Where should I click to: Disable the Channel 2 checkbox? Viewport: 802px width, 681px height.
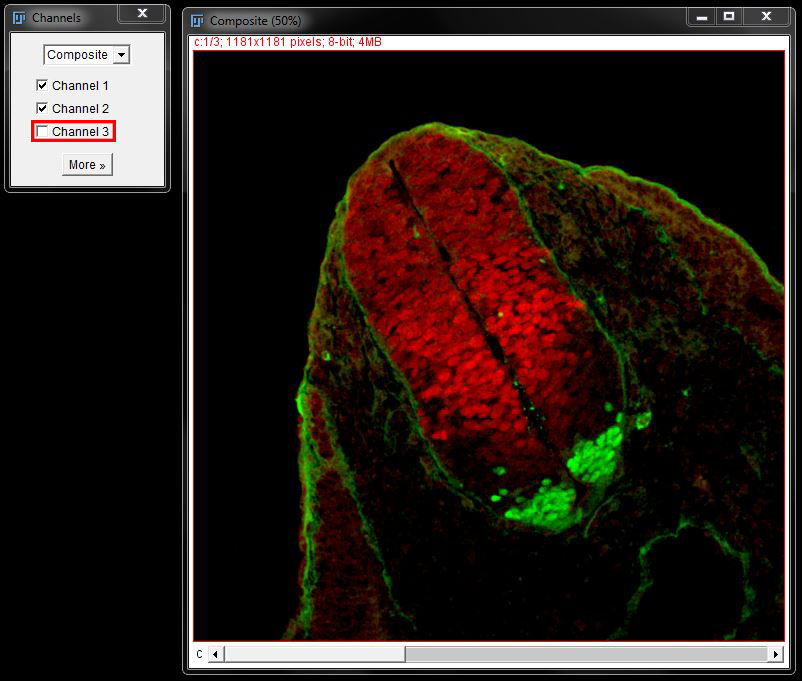pyautogui.click(x=42, y=108)
